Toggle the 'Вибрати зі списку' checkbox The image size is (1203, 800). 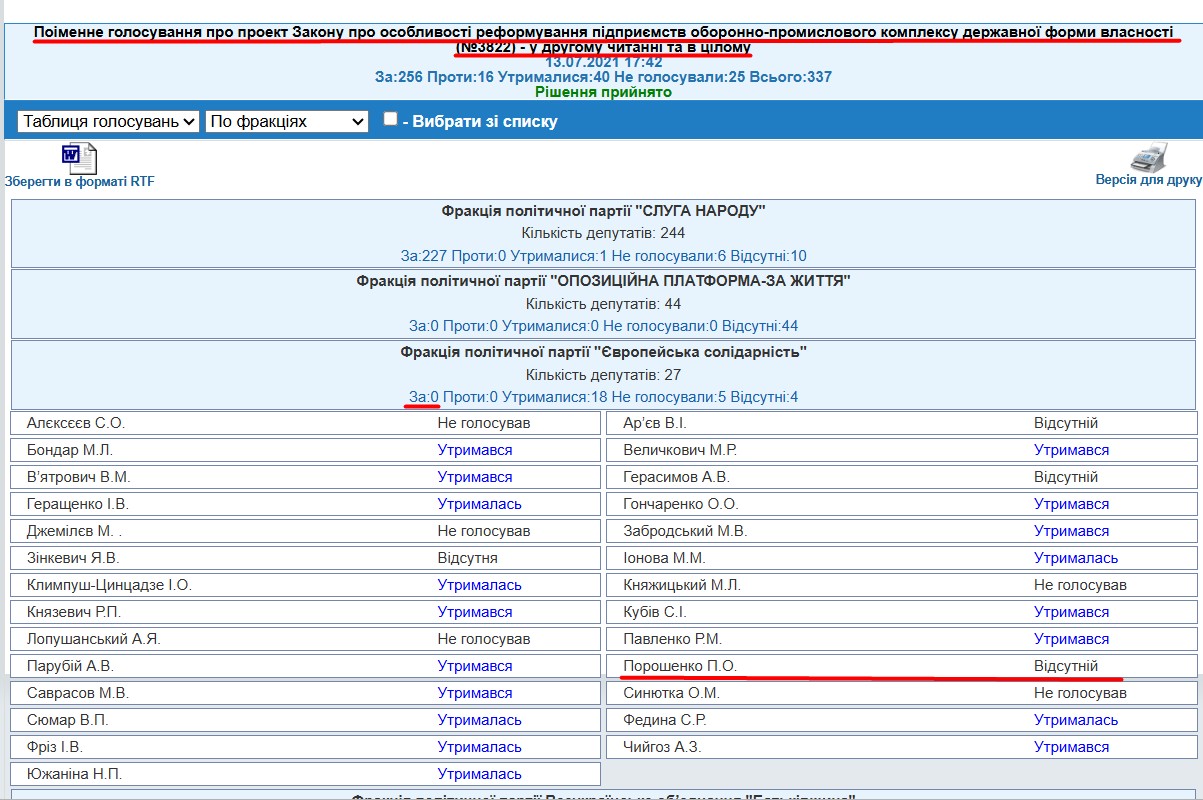(x=390, y=119)
